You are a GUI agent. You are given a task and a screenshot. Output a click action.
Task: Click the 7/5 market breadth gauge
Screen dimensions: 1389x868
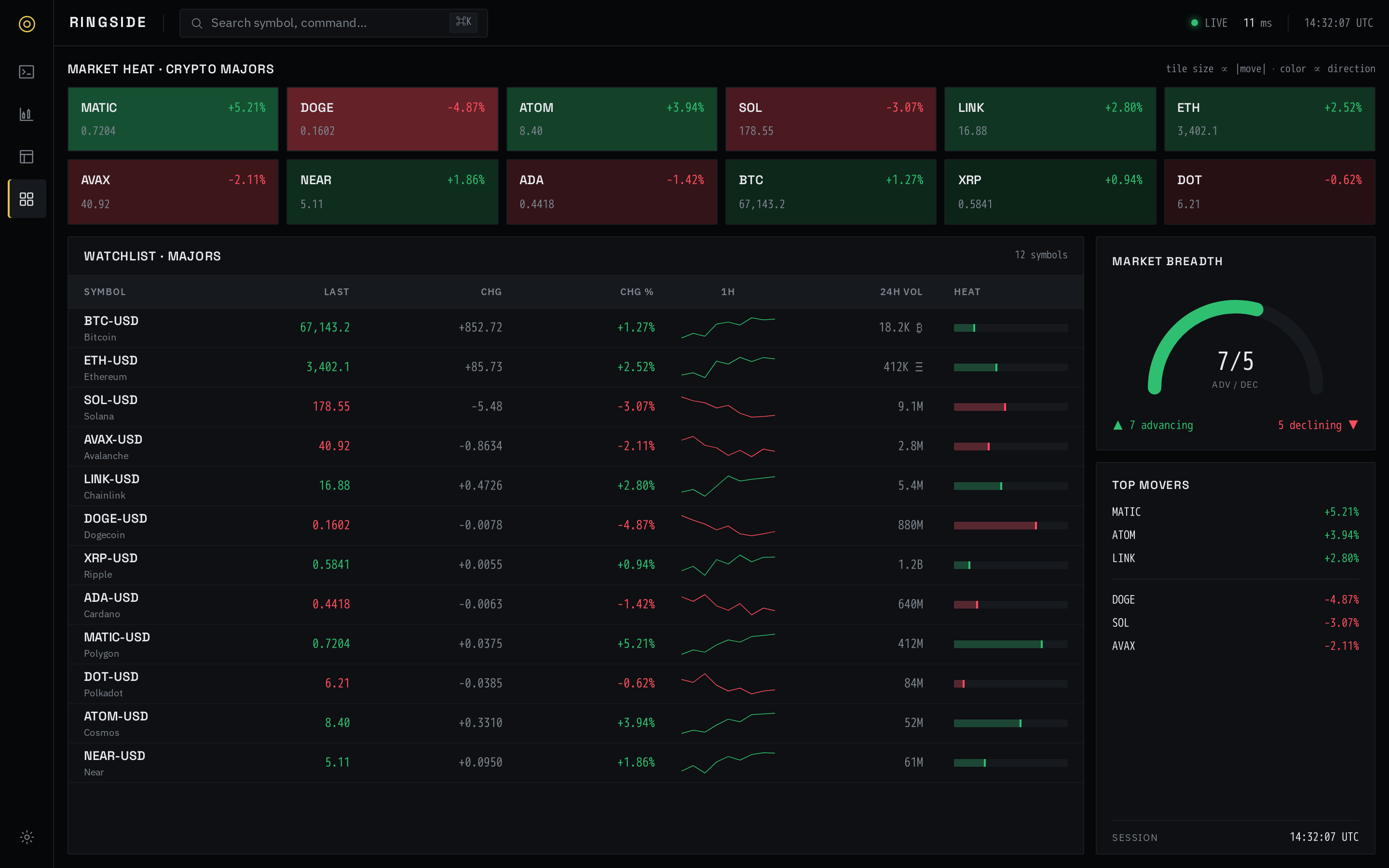click(x=1235, y=348)
